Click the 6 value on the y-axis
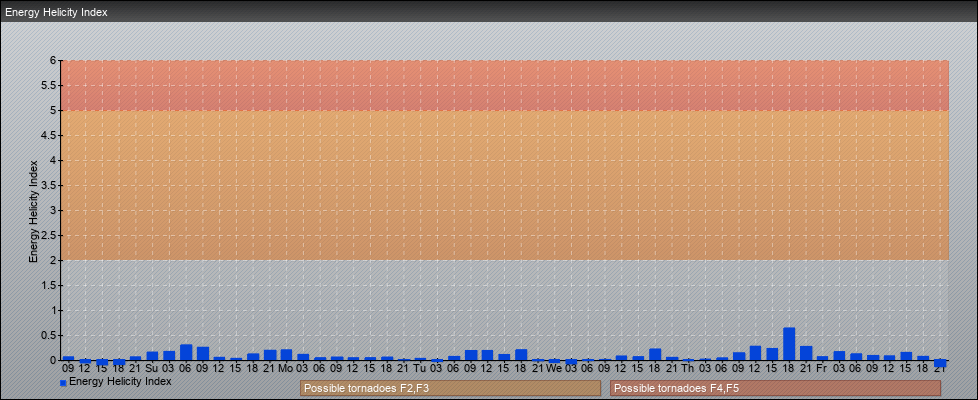The image size is (978, 400). (x=54, y=61)
